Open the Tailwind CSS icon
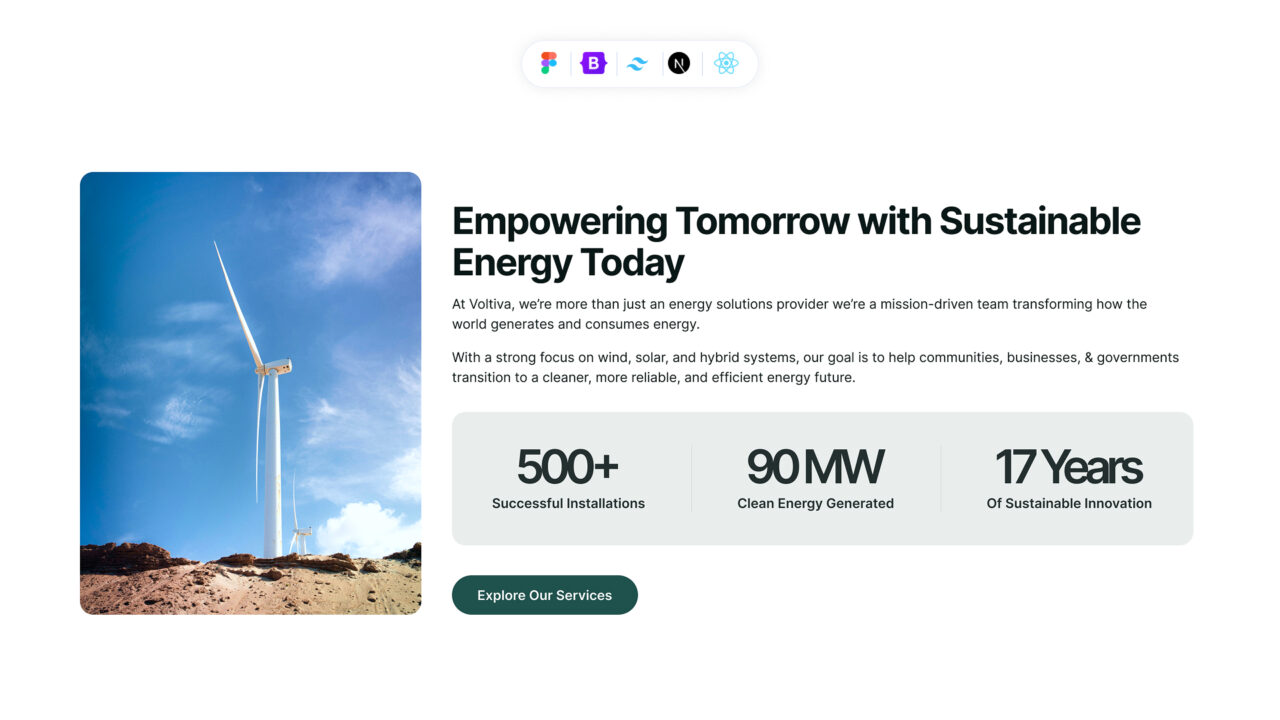 click(637, 64)
